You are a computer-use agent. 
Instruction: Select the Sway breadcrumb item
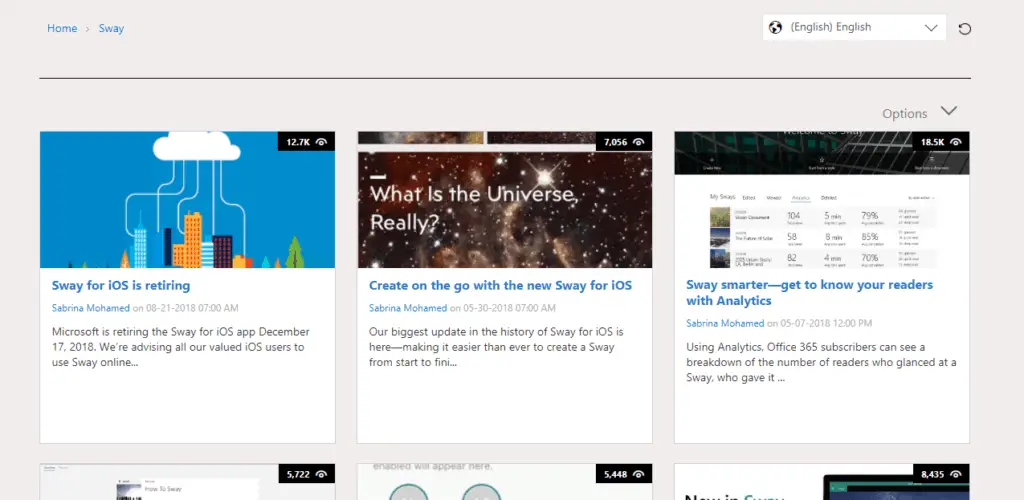[111, 28]
